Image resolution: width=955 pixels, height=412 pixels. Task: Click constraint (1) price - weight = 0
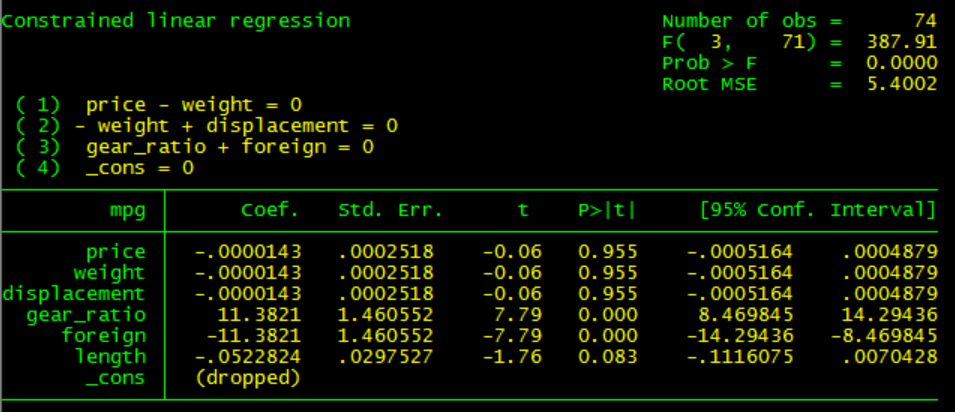pyautogui.click(x=160, y=105)
